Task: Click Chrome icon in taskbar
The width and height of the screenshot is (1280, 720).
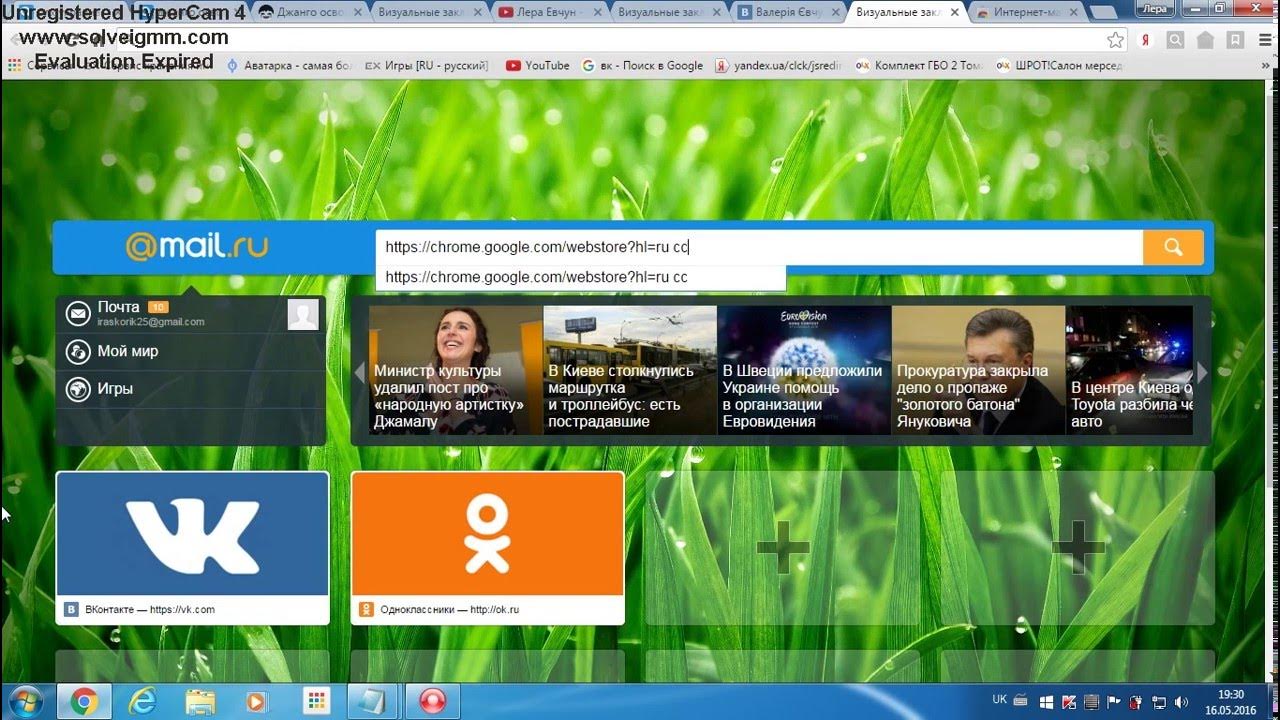Action: pyautogui.click(x=83, y=702)
